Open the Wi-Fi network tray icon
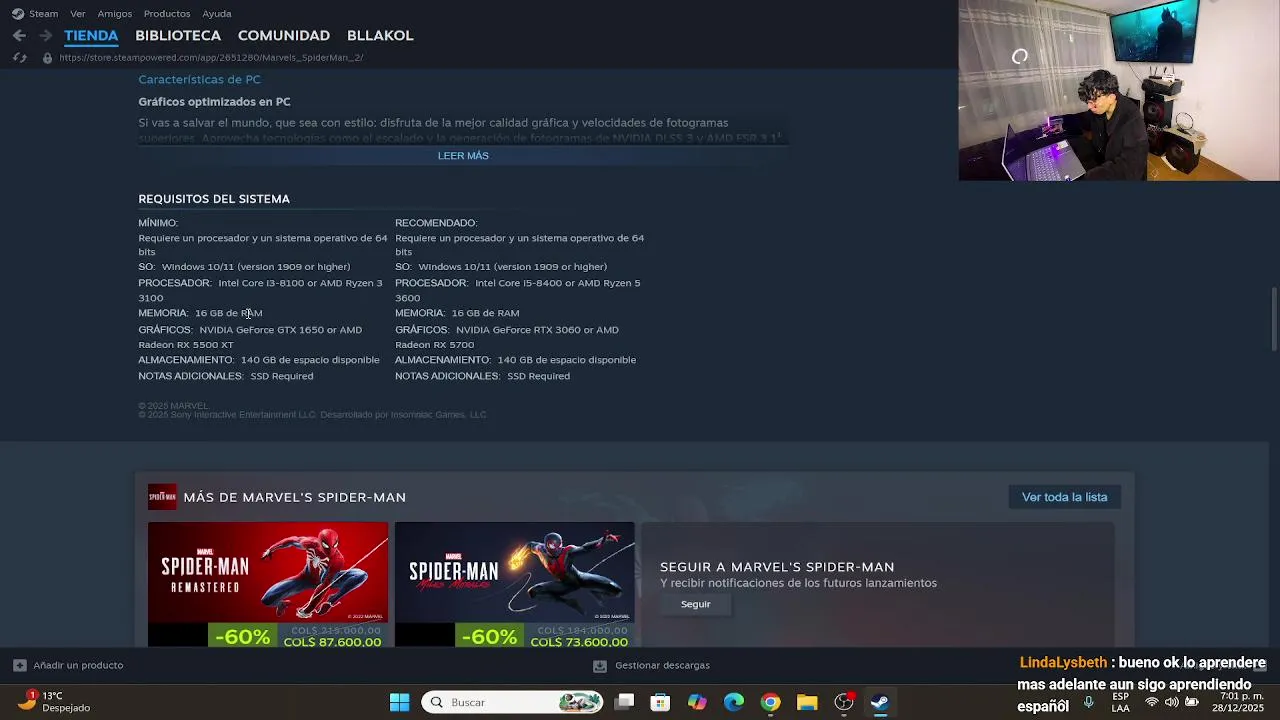Viewport: 1280px width, 720px height. (x=1152, y=702)
